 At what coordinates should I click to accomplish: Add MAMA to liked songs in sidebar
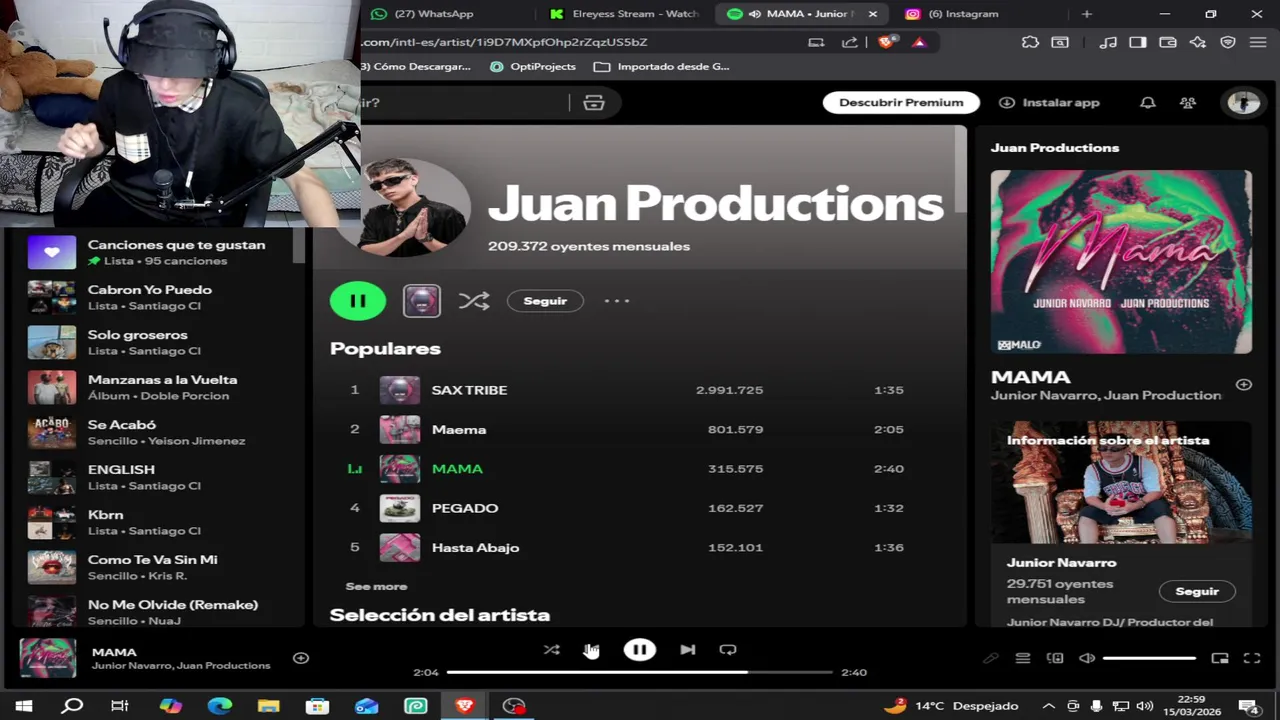pos(1244,385)
